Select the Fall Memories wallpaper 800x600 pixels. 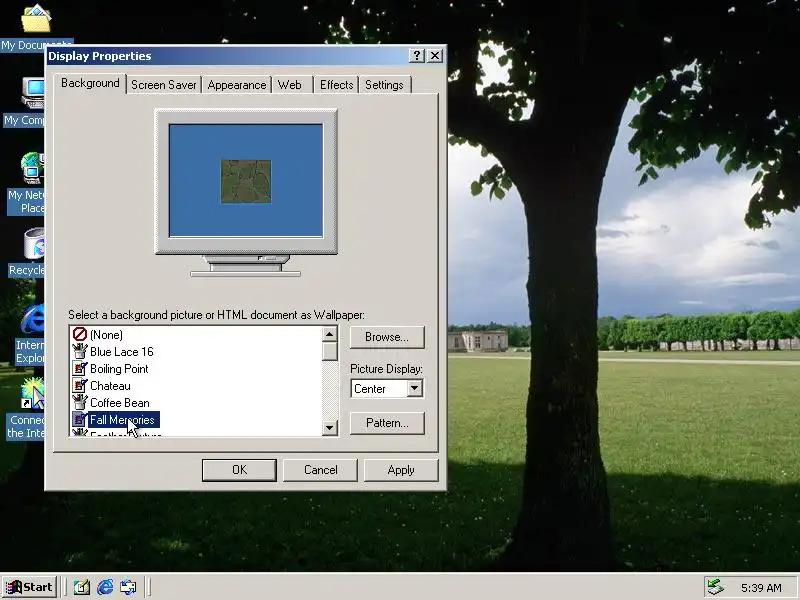(x=122, y=419)
